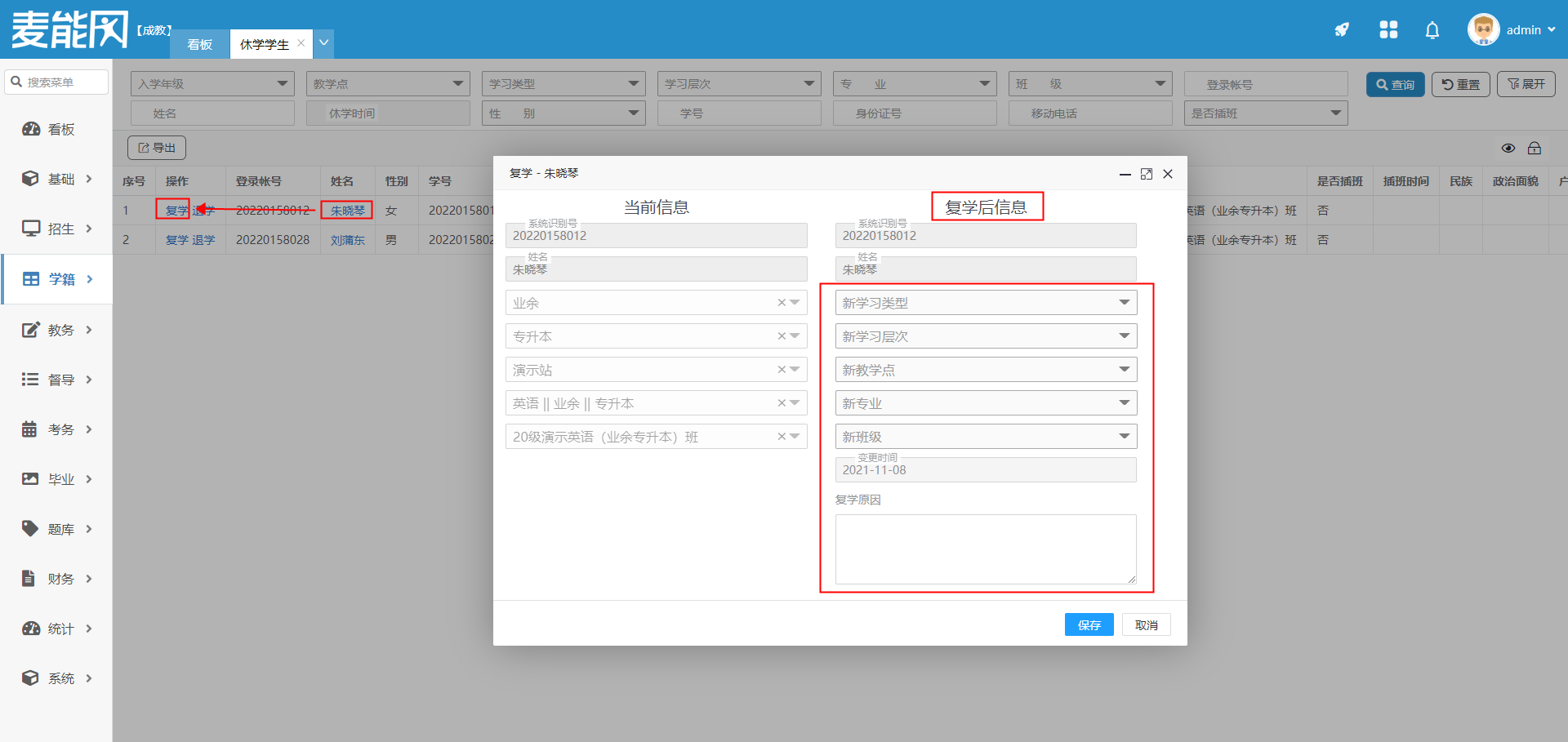Switch to the 看板 tab
The image size is (1568, 742).
[200, 44]
